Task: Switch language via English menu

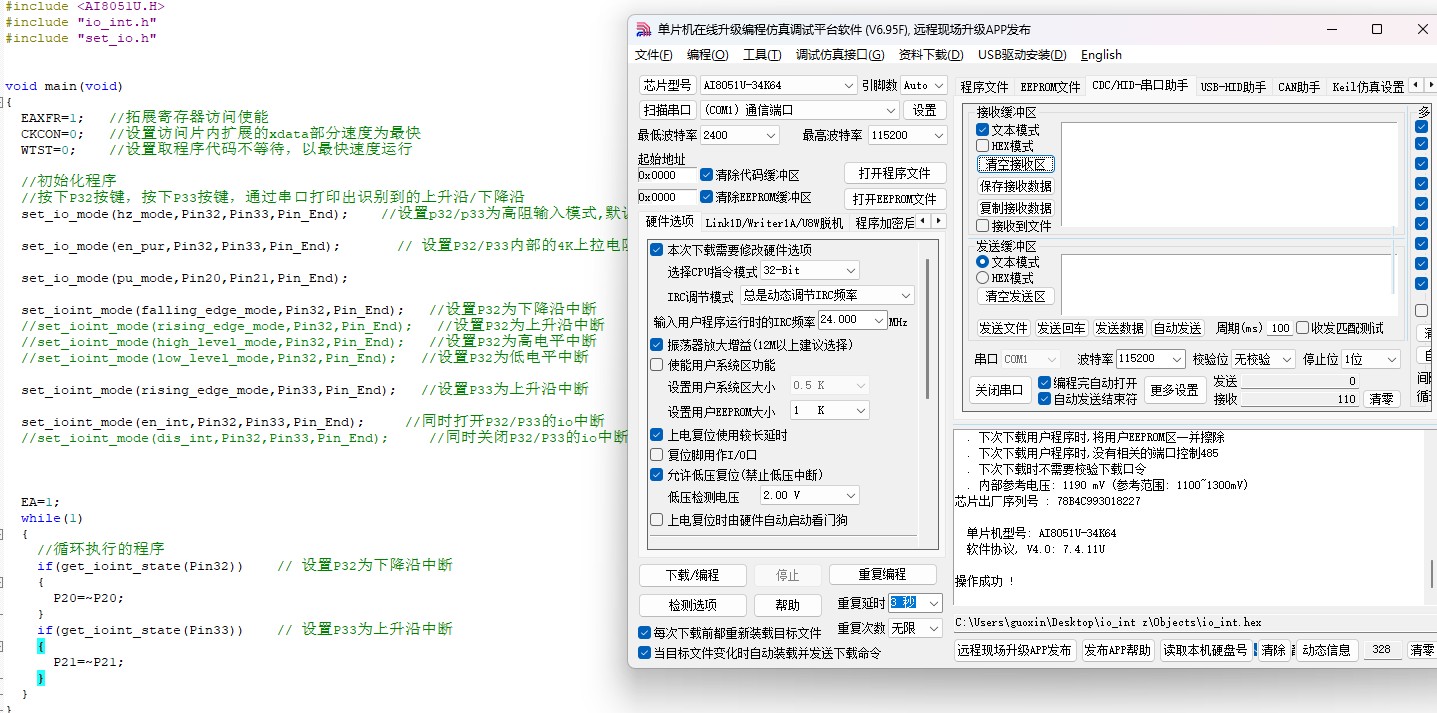Action: tap(1101, 55)
